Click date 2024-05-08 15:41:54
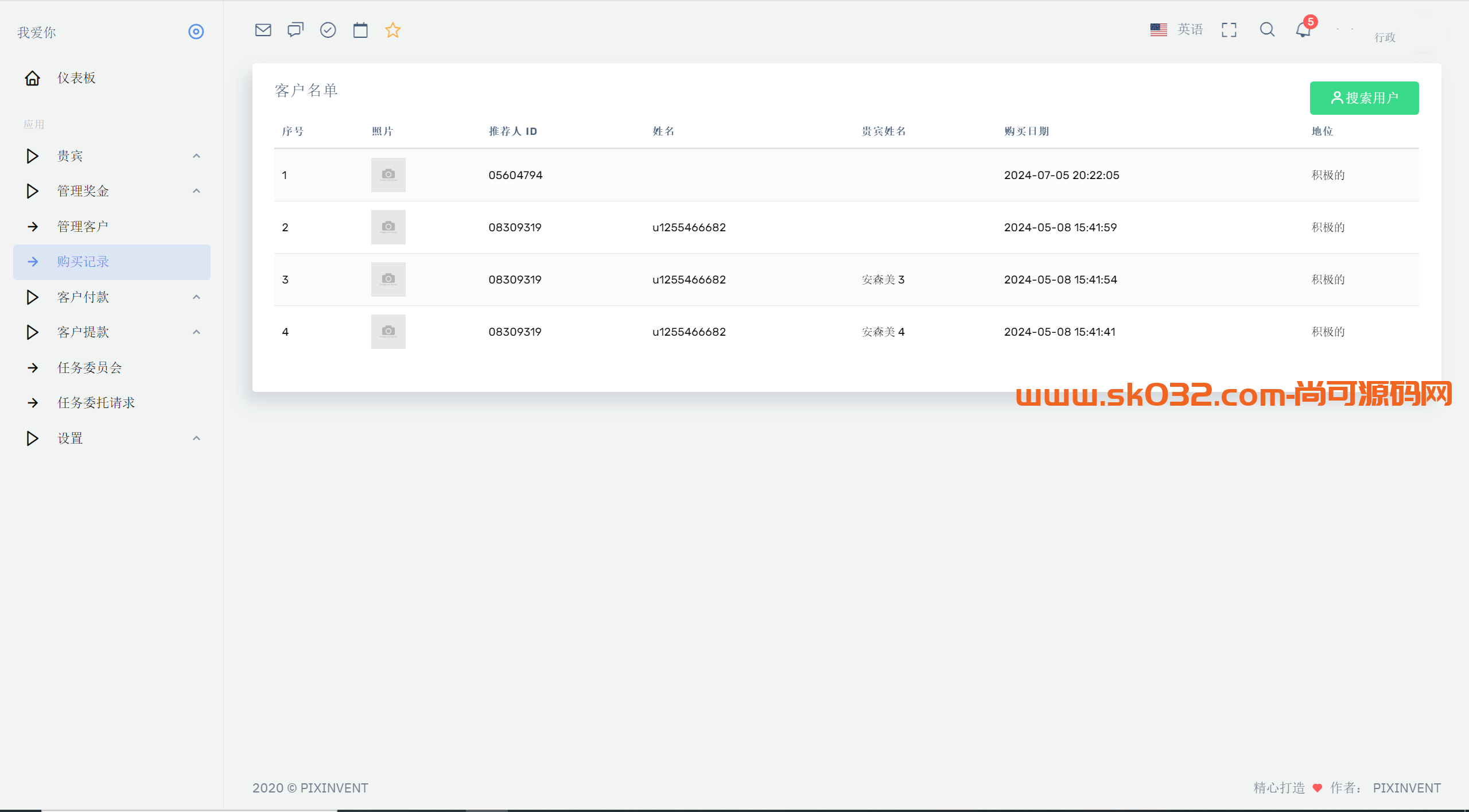Image resolution: width=1469 pixels, height=812 pixels. [x=1060, y=279]
